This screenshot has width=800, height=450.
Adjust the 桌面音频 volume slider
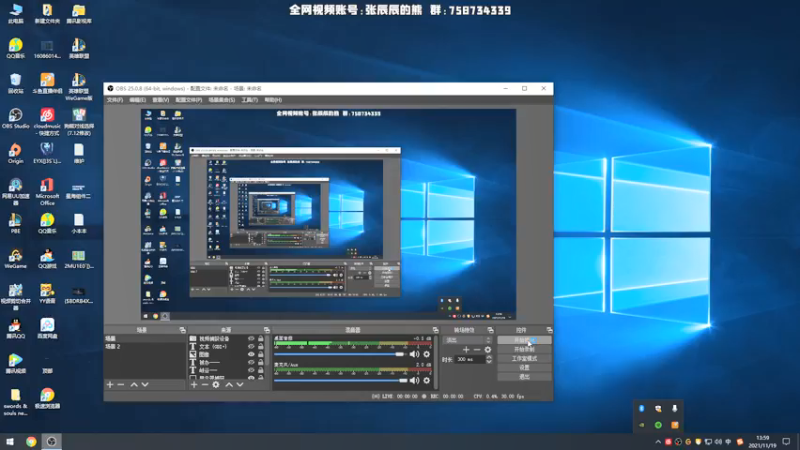tap(341, 354)
